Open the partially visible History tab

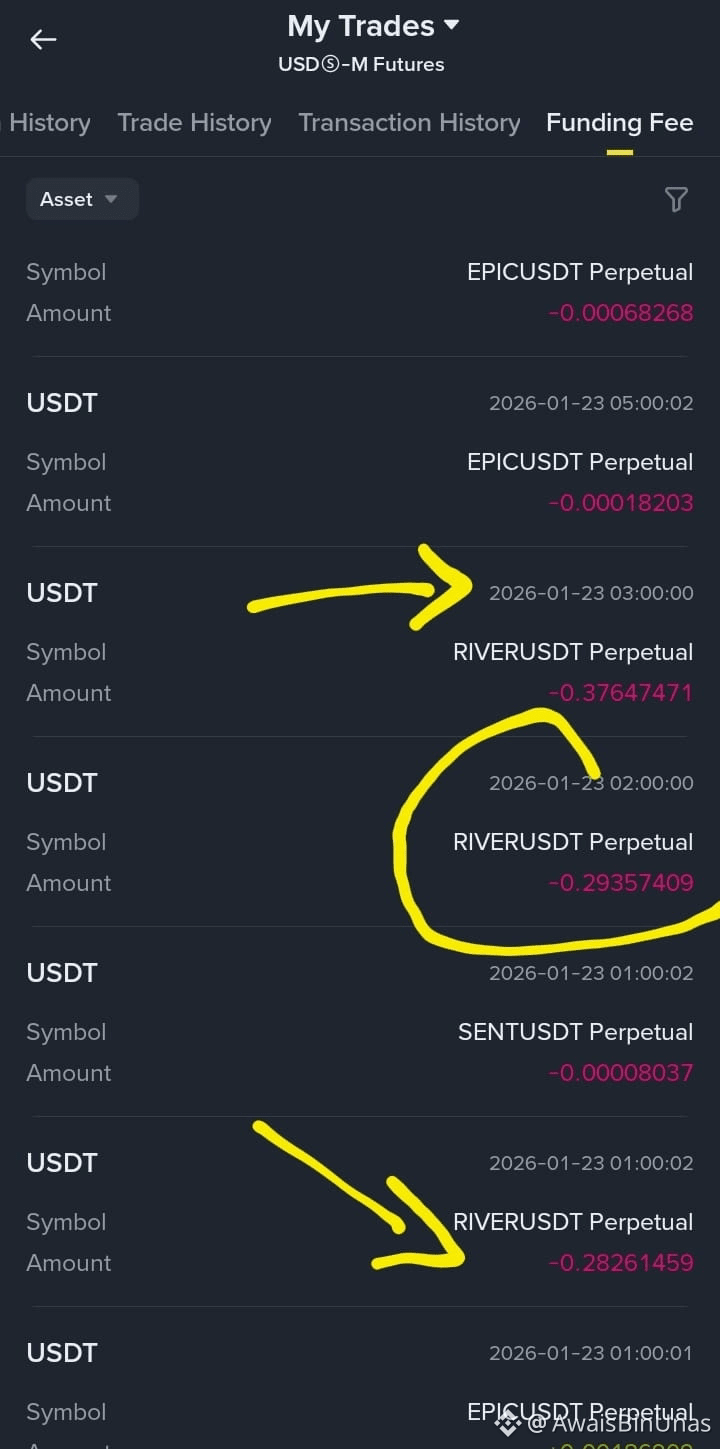(46, 123)
